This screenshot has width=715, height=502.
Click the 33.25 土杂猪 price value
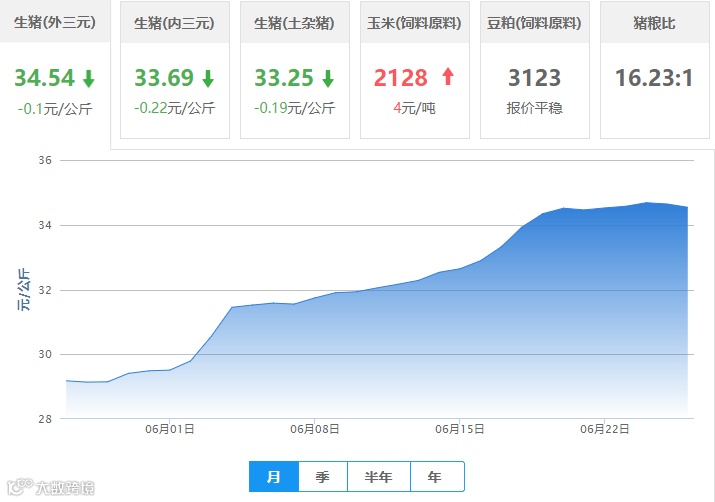coord(284,78)
